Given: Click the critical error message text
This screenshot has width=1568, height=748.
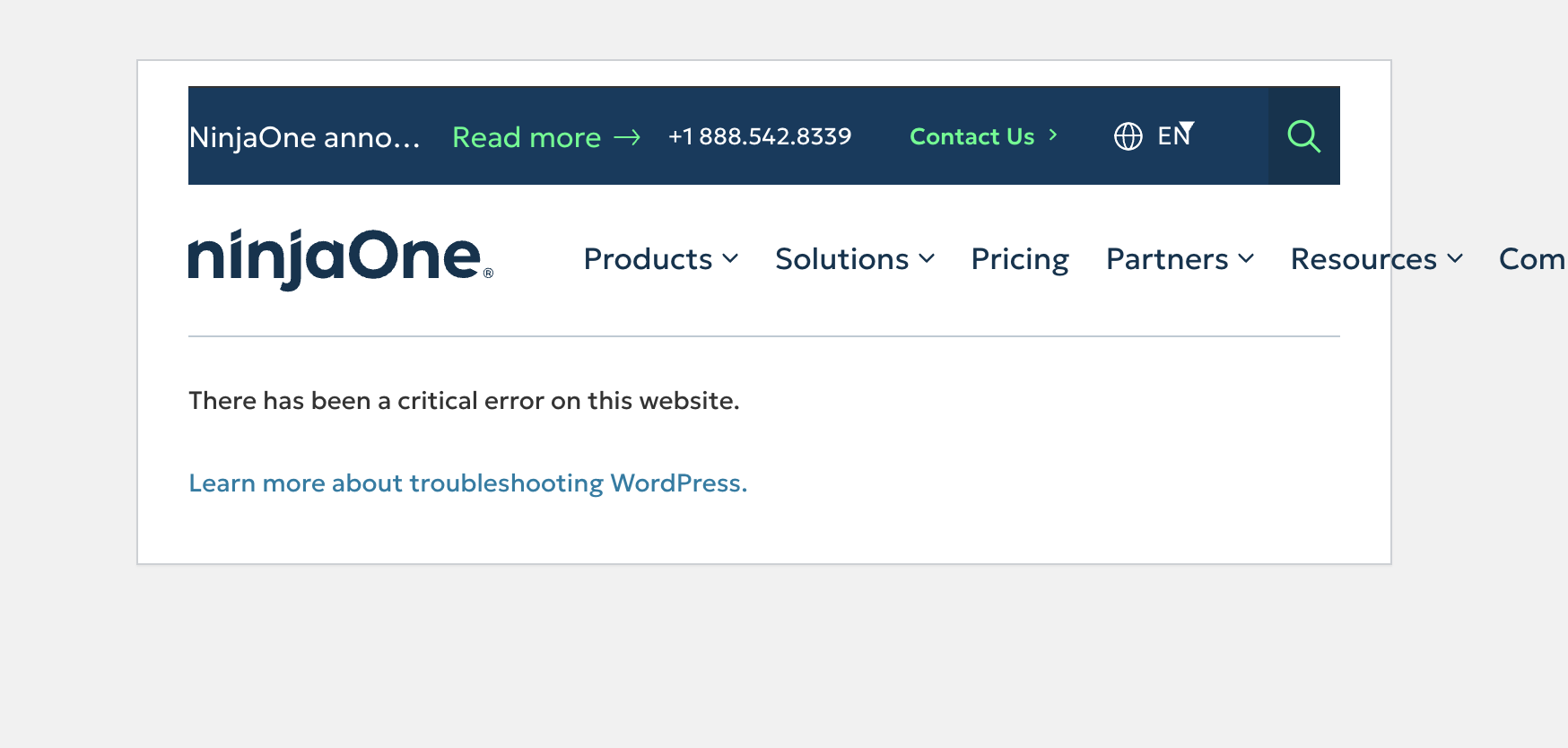Looking at the screenshot, I should click(464, 401).
